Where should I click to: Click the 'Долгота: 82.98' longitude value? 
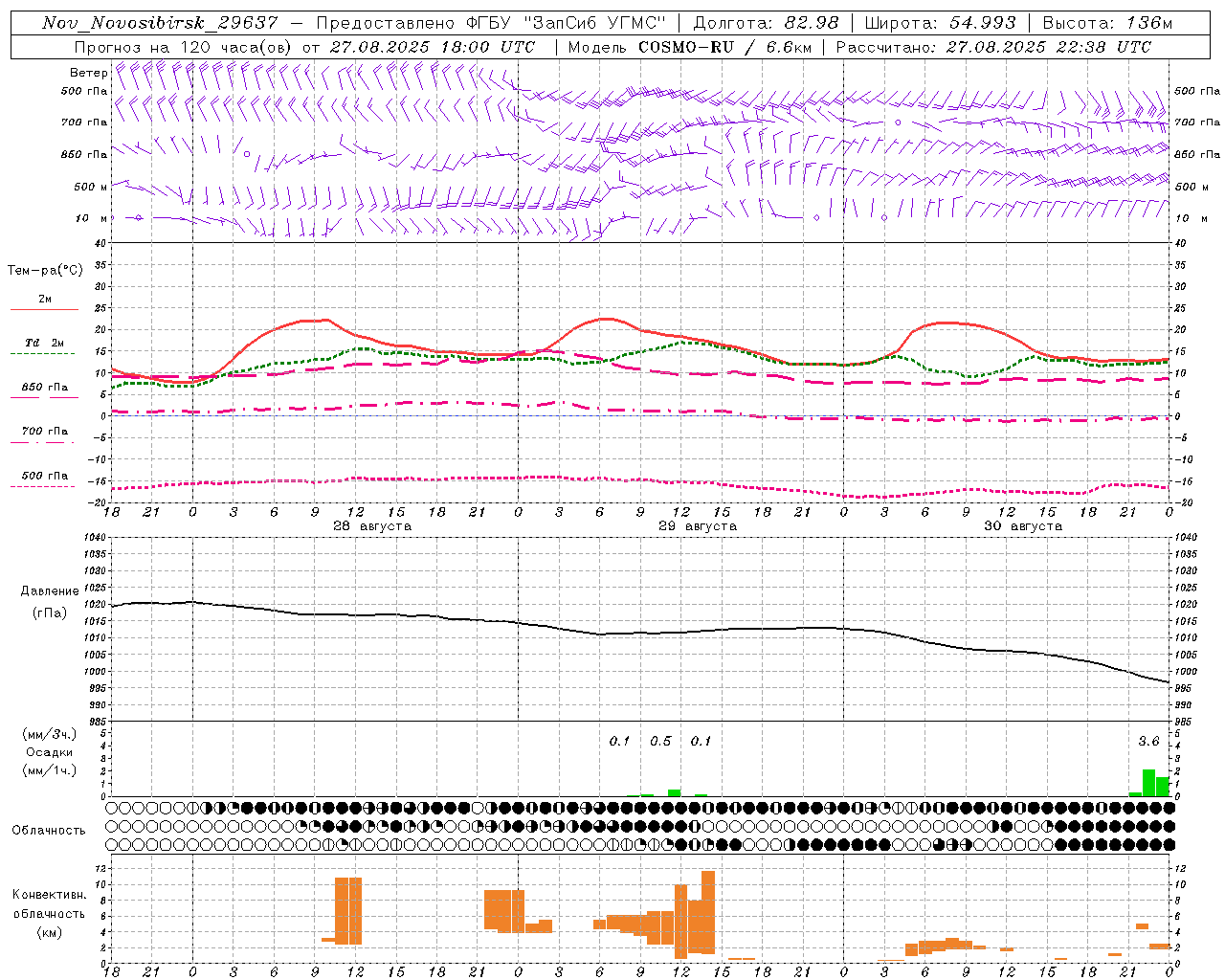[766, 23]
